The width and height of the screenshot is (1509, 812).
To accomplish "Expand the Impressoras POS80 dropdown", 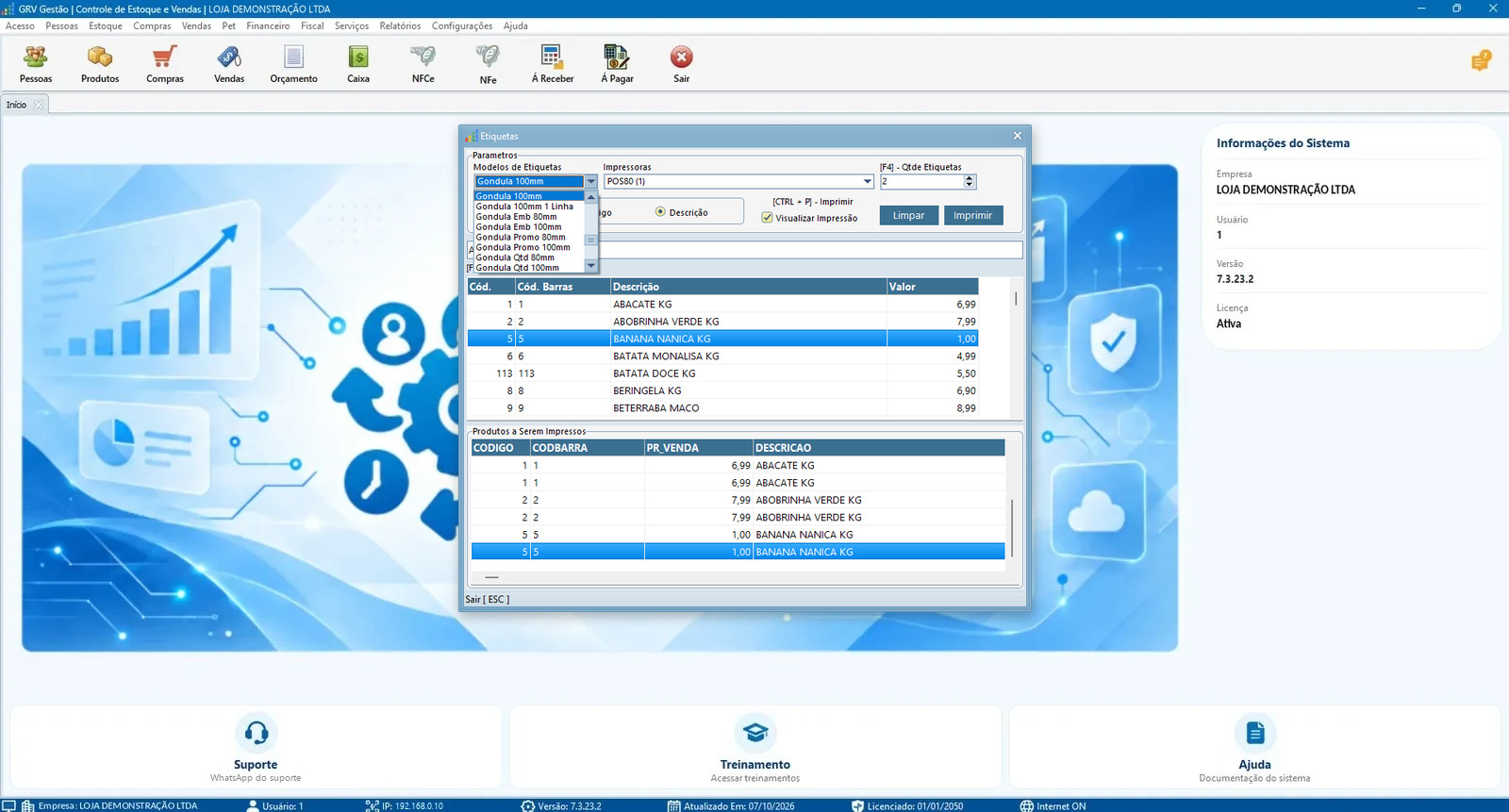I will (868, 181).
